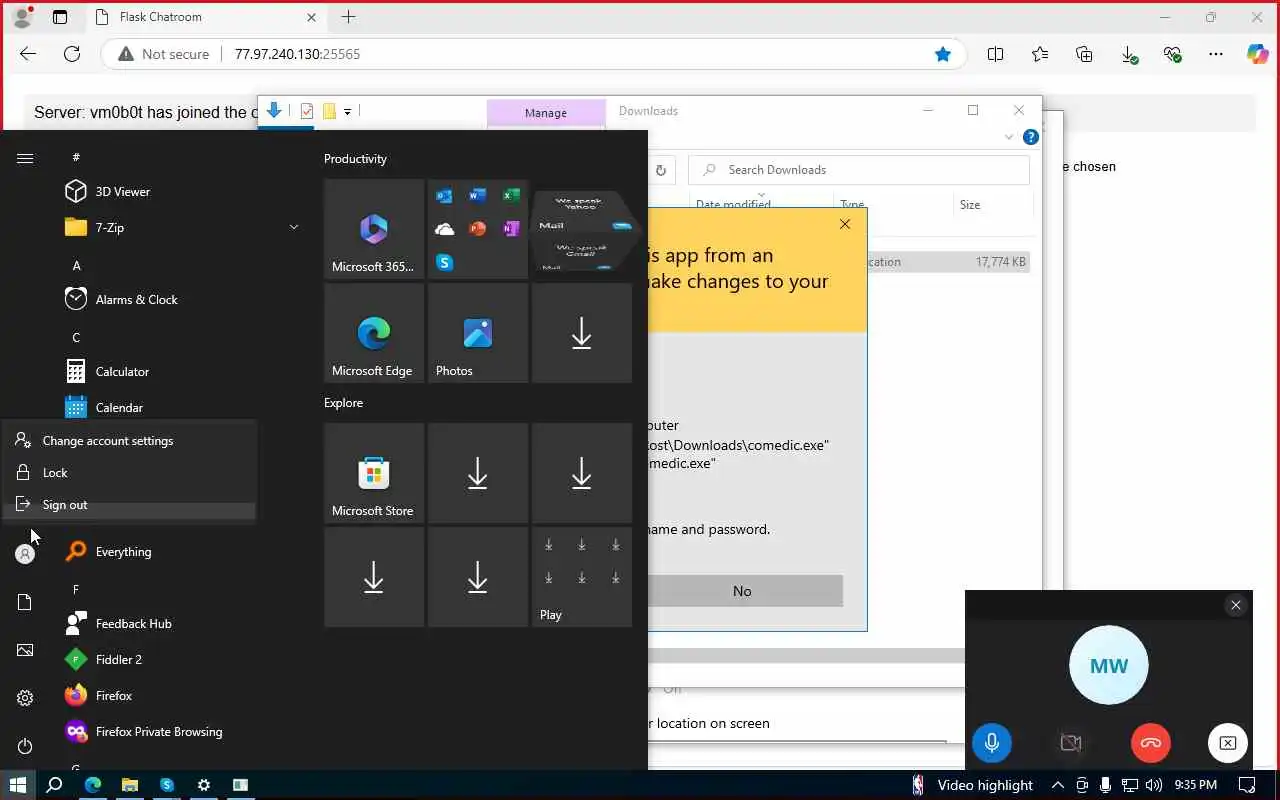
Task: Open the quick access toolbar dropdown arrow
Action: pyautogui.click(x=348, y=111)
